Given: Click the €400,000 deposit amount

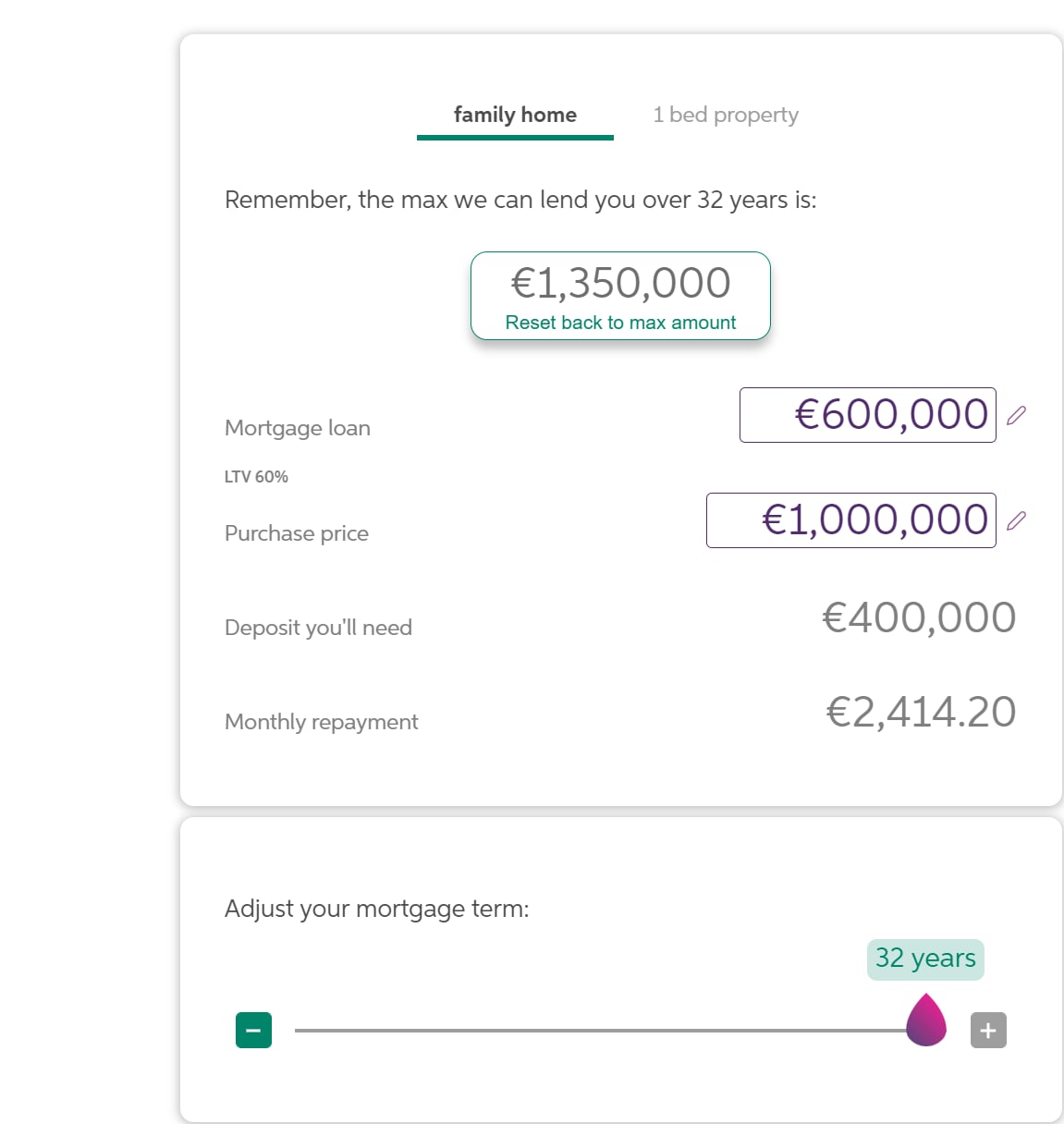Looking at the screenshot, I should [919, 617].
